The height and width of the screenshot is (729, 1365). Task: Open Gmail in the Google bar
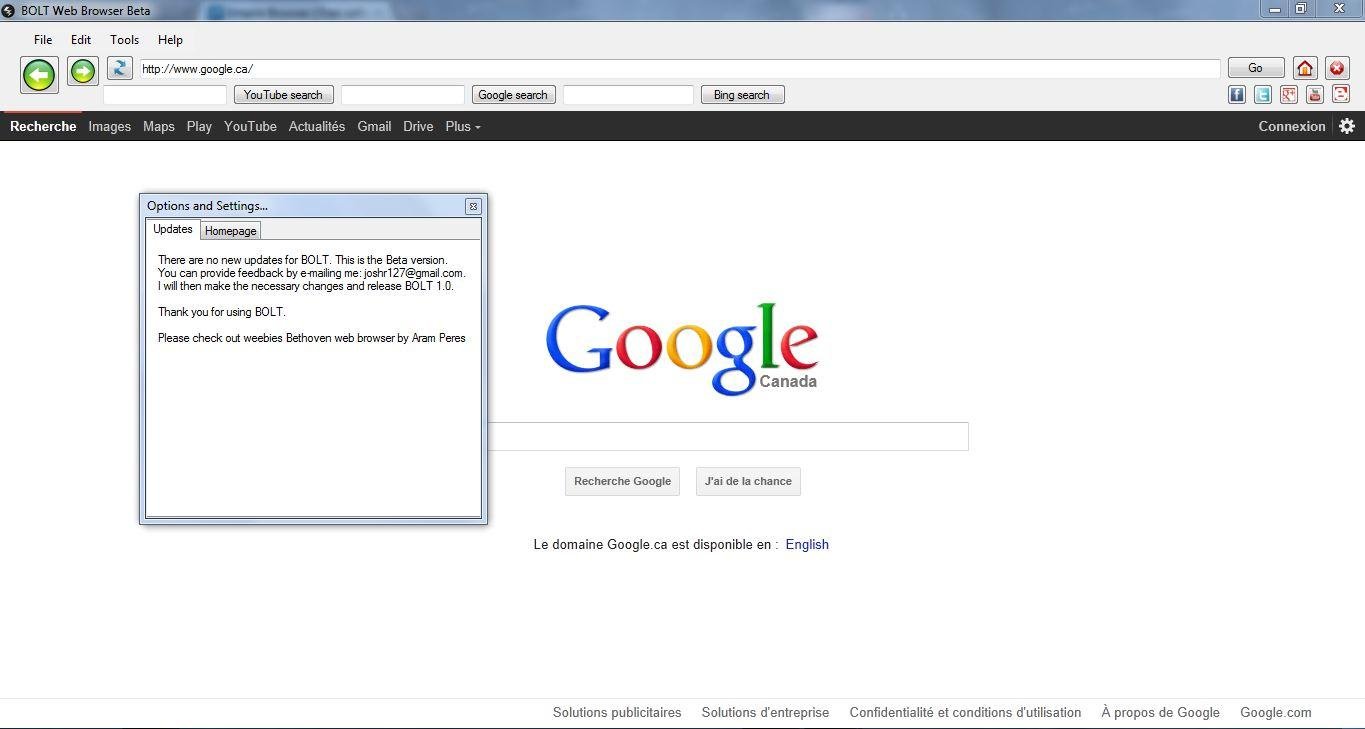pos(374,126)
